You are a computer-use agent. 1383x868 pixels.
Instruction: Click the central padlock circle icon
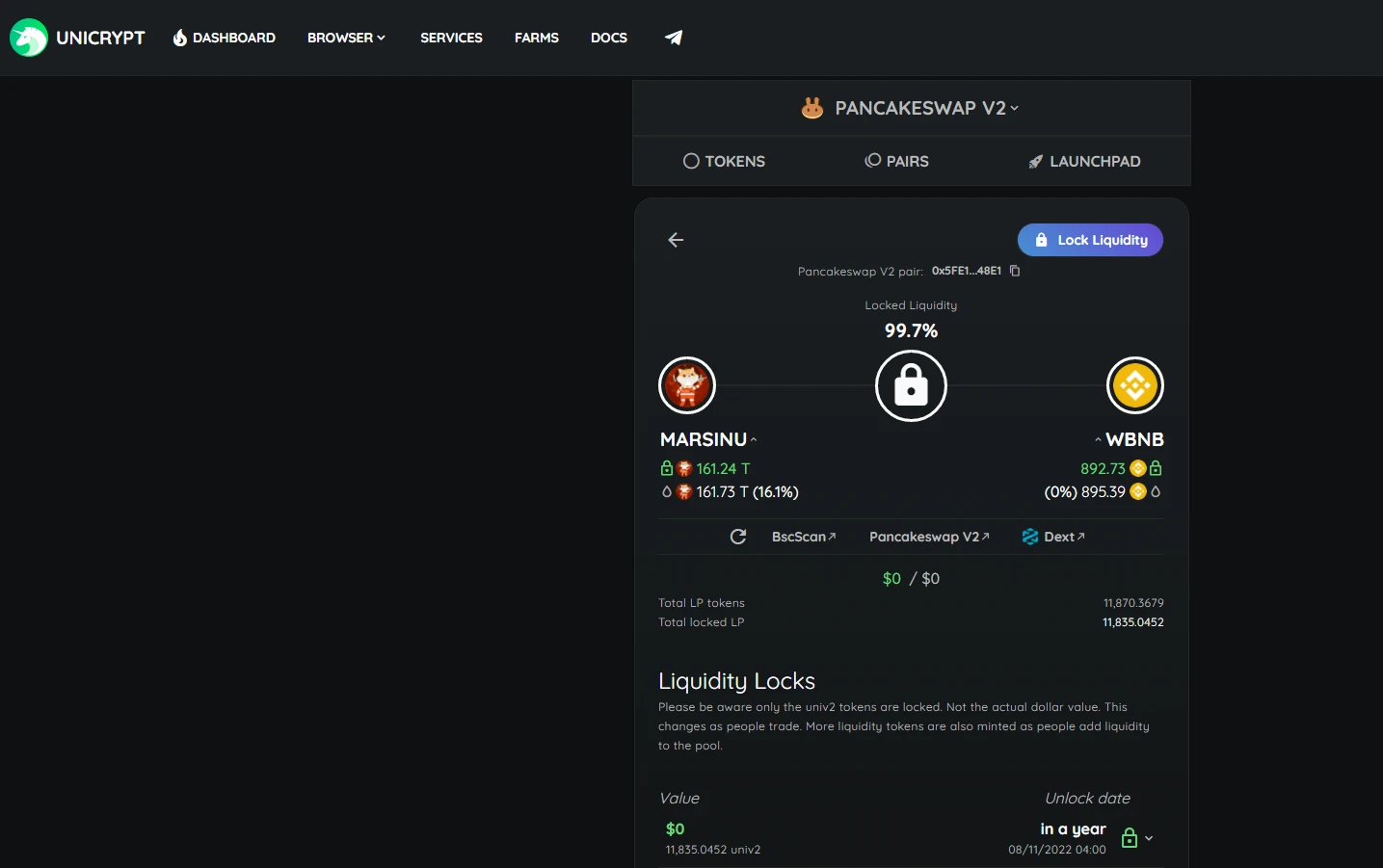[911, 385]
